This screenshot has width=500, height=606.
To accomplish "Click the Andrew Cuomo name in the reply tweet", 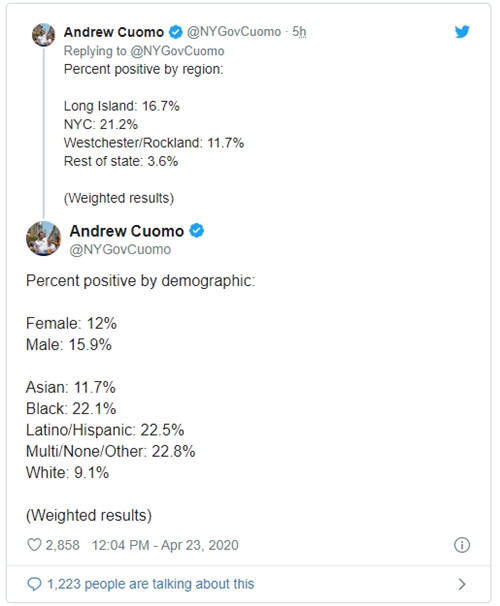I will (114, 32).
